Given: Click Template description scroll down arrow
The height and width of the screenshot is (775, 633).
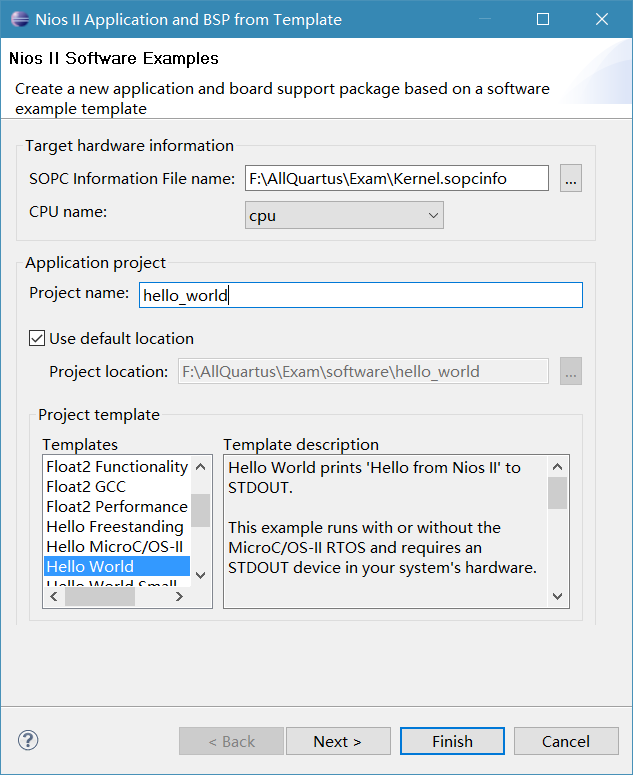Looking at the screenshot, I should click(557, 596).
